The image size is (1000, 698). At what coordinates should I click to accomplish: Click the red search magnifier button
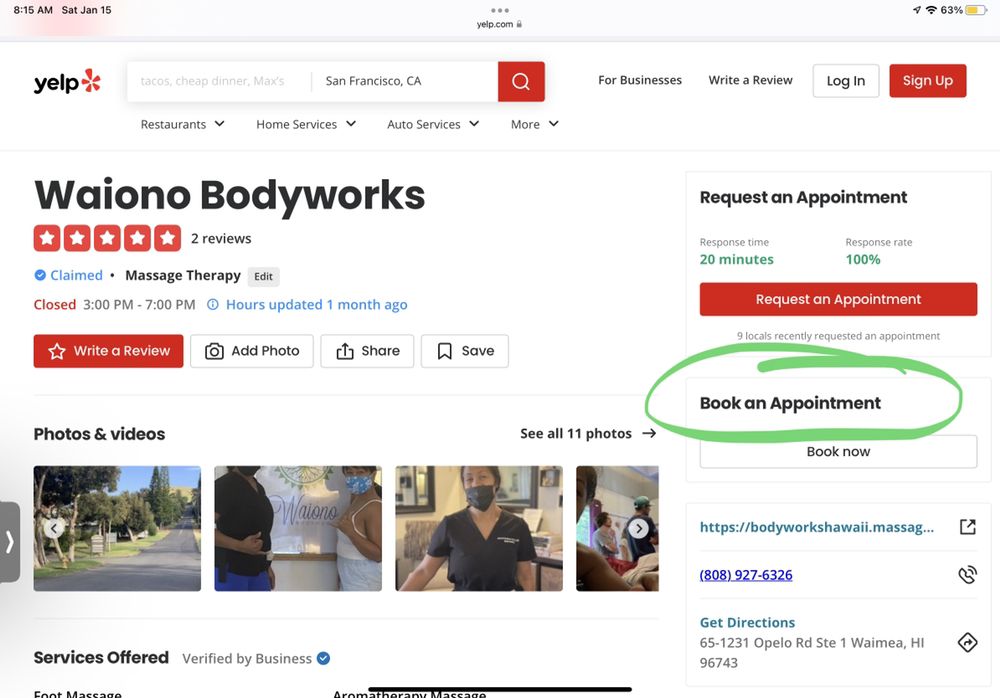[521, 82]
